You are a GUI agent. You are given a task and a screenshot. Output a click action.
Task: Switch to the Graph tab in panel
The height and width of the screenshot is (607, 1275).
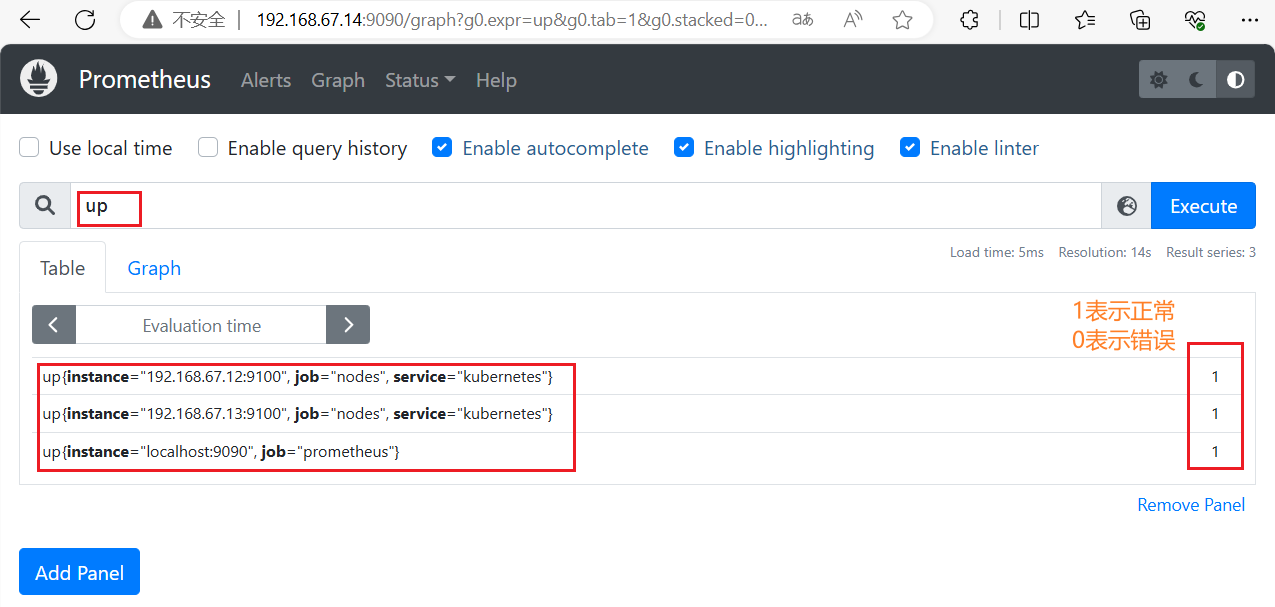[x=154, y=268]
